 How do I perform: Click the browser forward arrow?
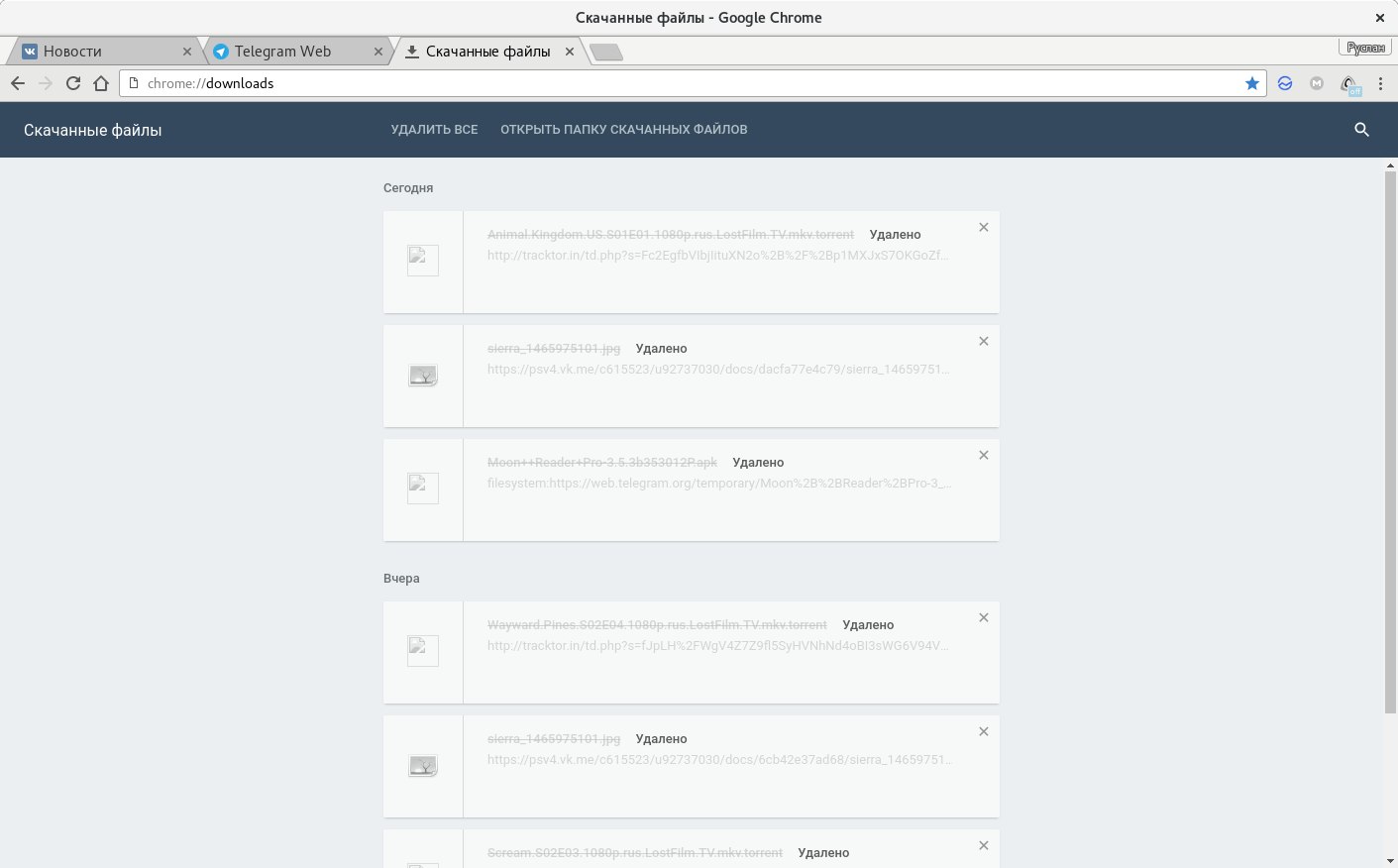(45, 83)
